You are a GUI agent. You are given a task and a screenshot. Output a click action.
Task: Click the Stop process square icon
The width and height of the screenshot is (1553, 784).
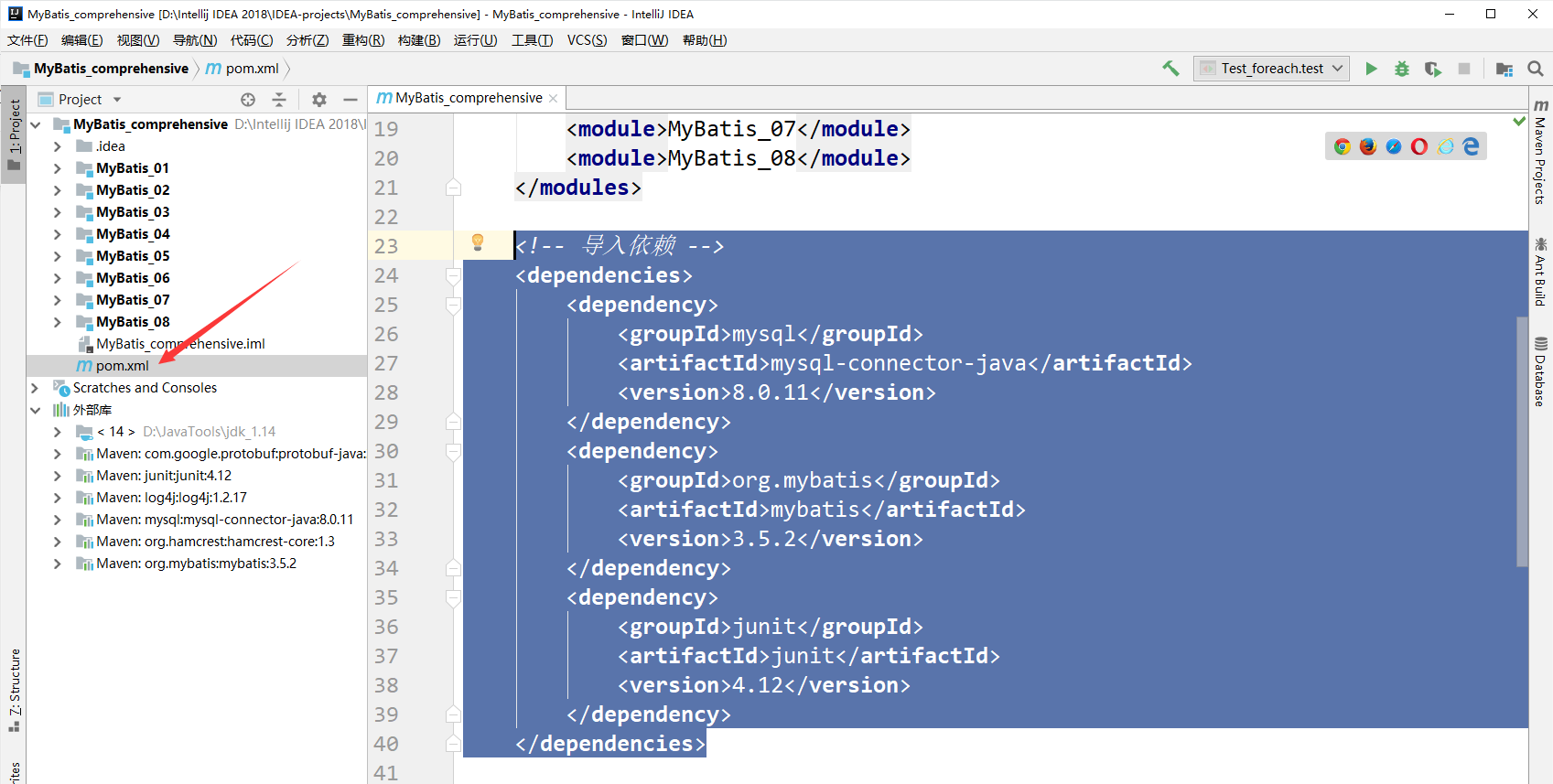[x=1464, y=69]
